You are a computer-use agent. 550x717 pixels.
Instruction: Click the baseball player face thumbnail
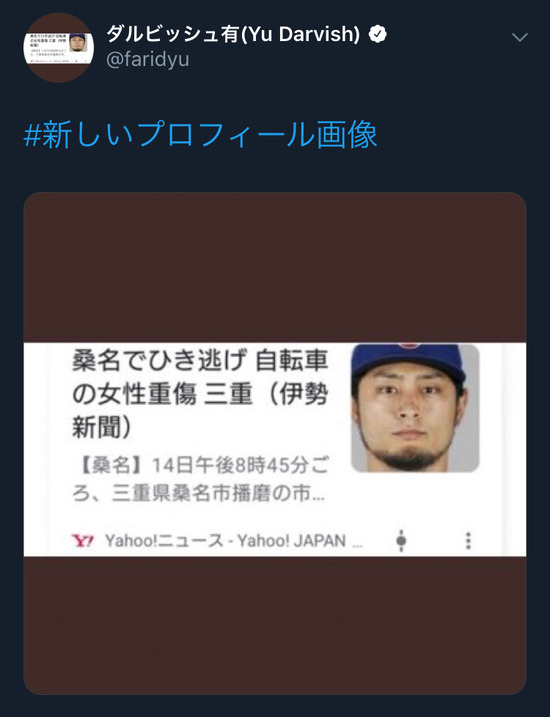click(415, 407)
